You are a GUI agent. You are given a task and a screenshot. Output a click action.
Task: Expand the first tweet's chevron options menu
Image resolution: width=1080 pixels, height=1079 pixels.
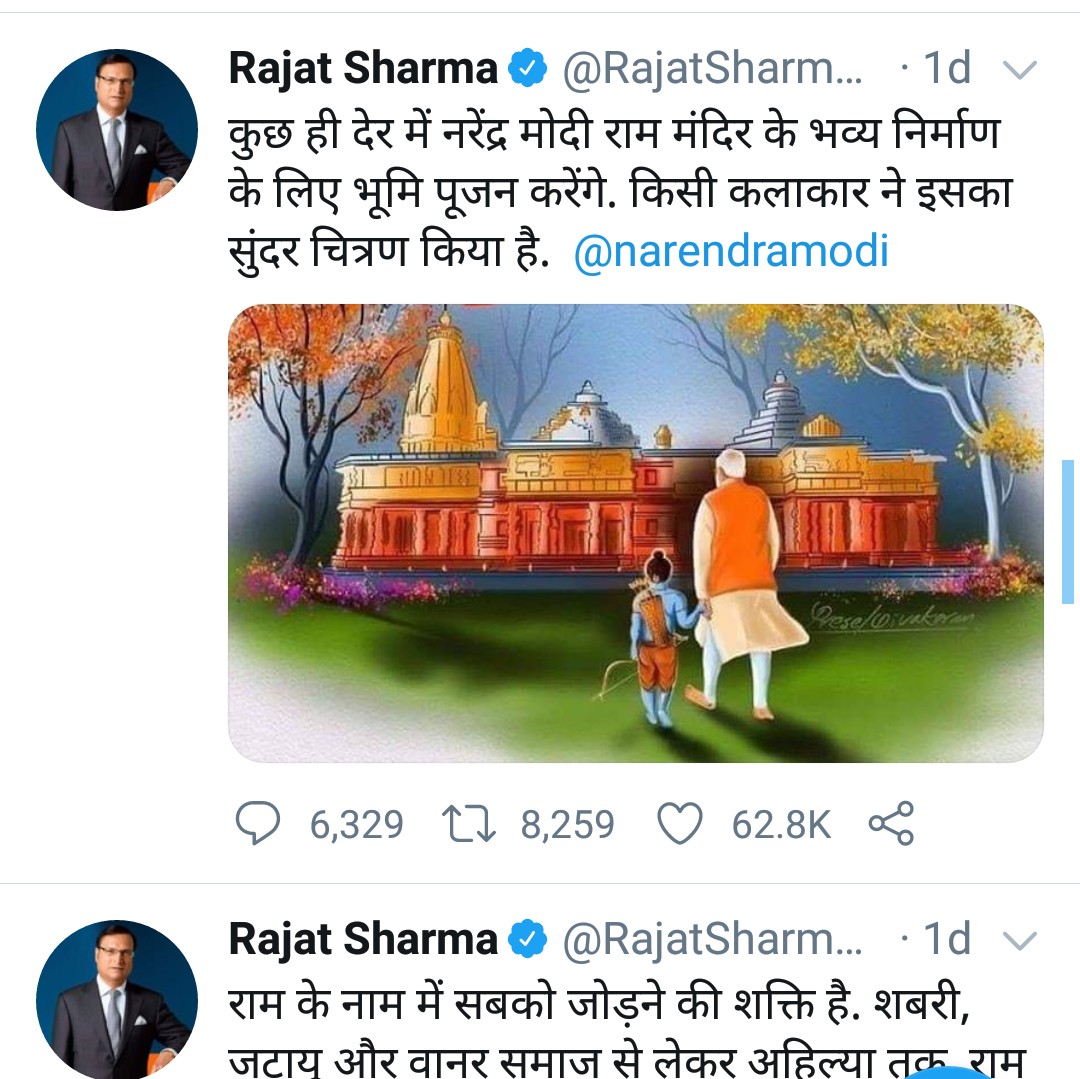click(1019, 70)
